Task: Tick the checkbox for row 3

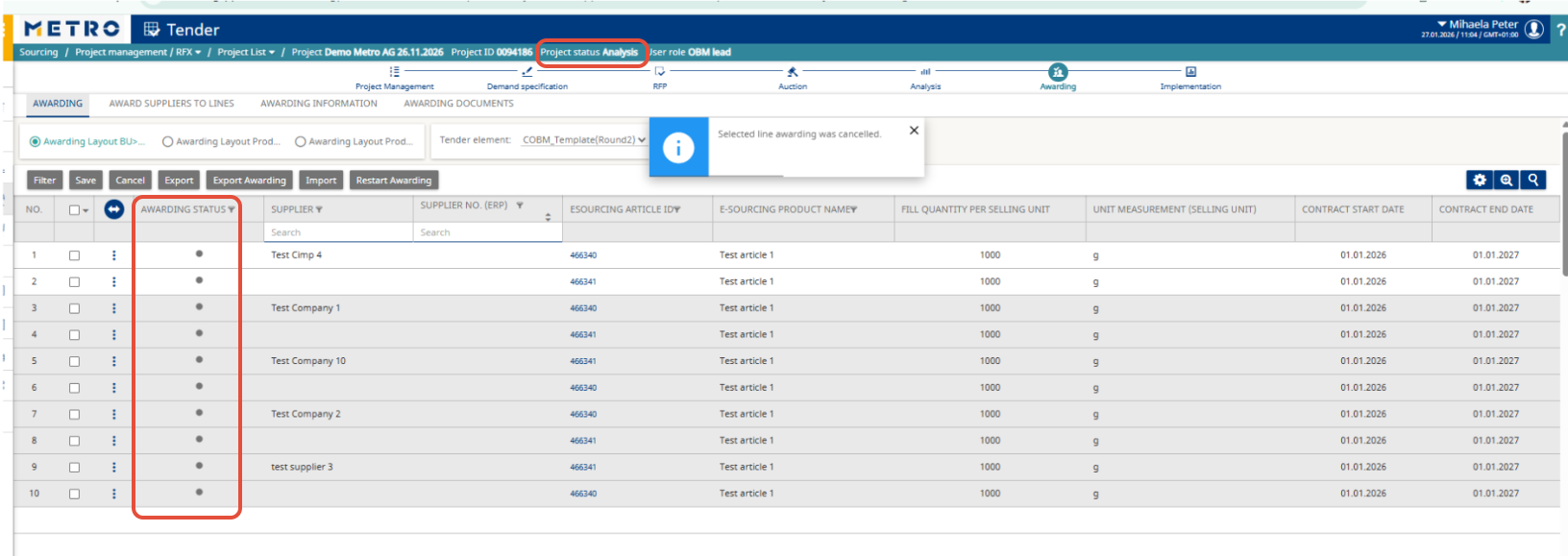Action: 74,309
